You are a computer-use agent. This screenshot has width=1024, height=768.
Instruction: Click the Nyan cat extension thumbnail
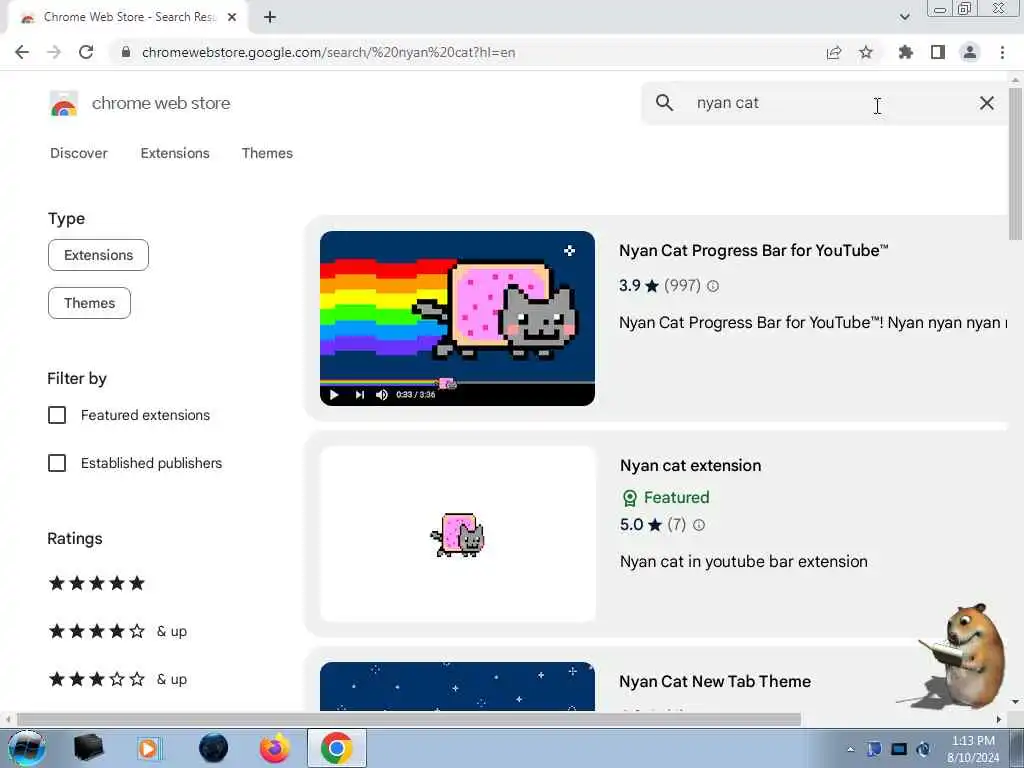tap(457, 534)
